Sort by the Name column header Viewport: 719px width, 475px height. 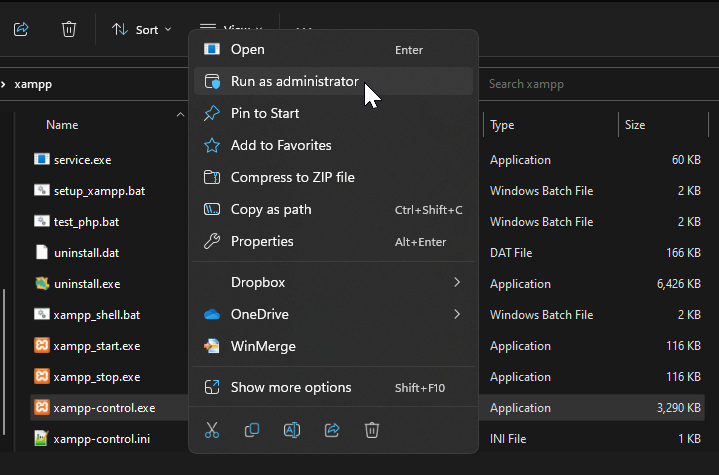pos(62,125)
